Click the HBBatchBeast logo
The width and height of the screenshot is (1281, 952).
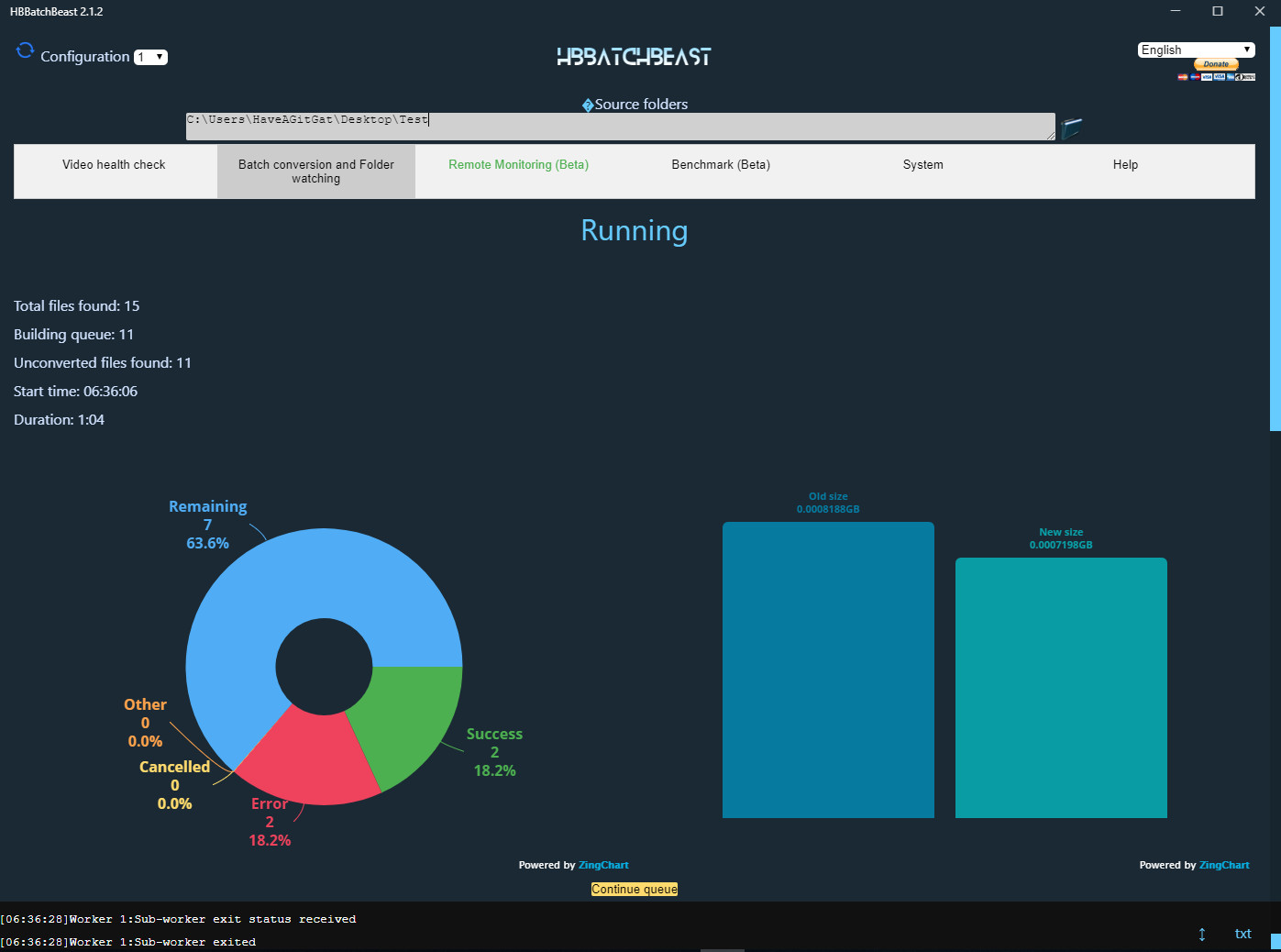pyautogui.click(x=634, y=57)
